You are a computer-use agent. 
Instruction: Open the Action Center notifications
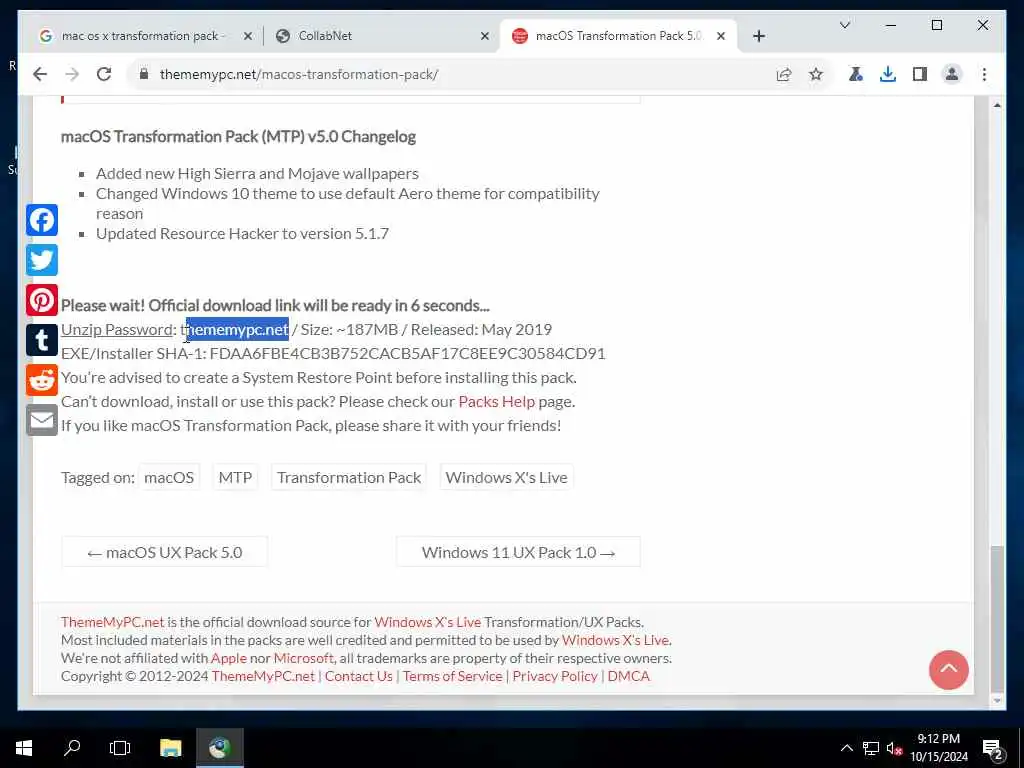coord(992,748)
